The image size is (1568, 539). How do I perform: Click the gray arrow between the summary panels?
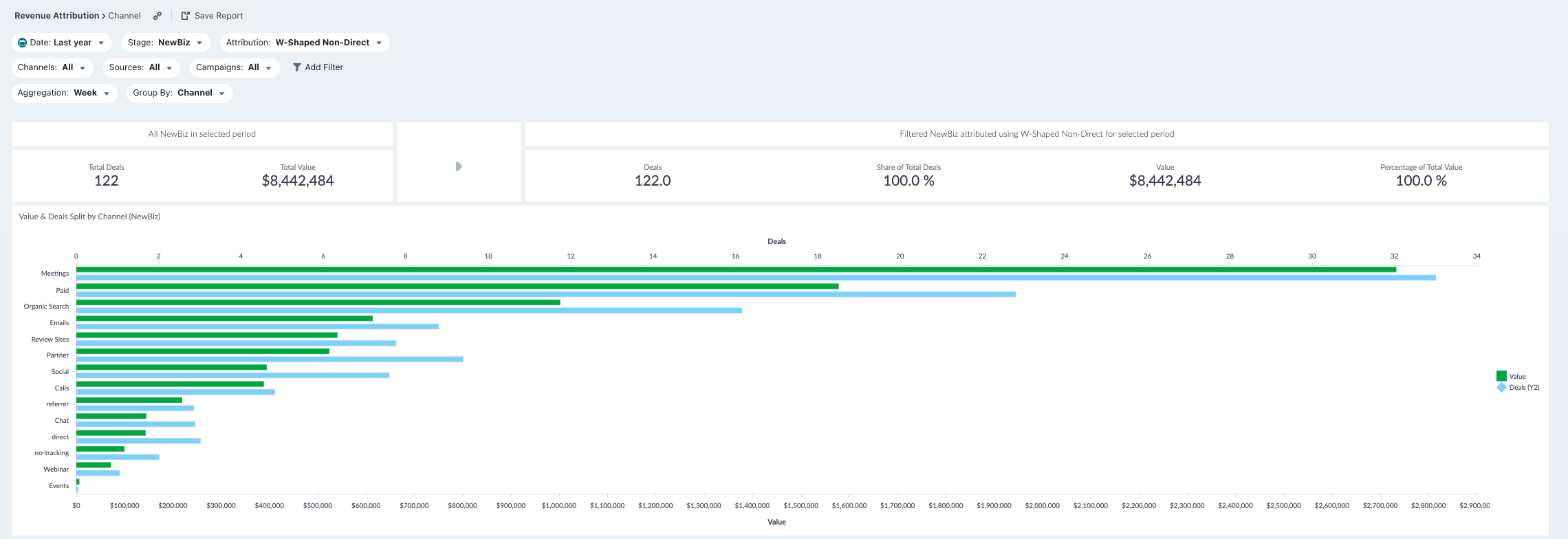point(459,166)
